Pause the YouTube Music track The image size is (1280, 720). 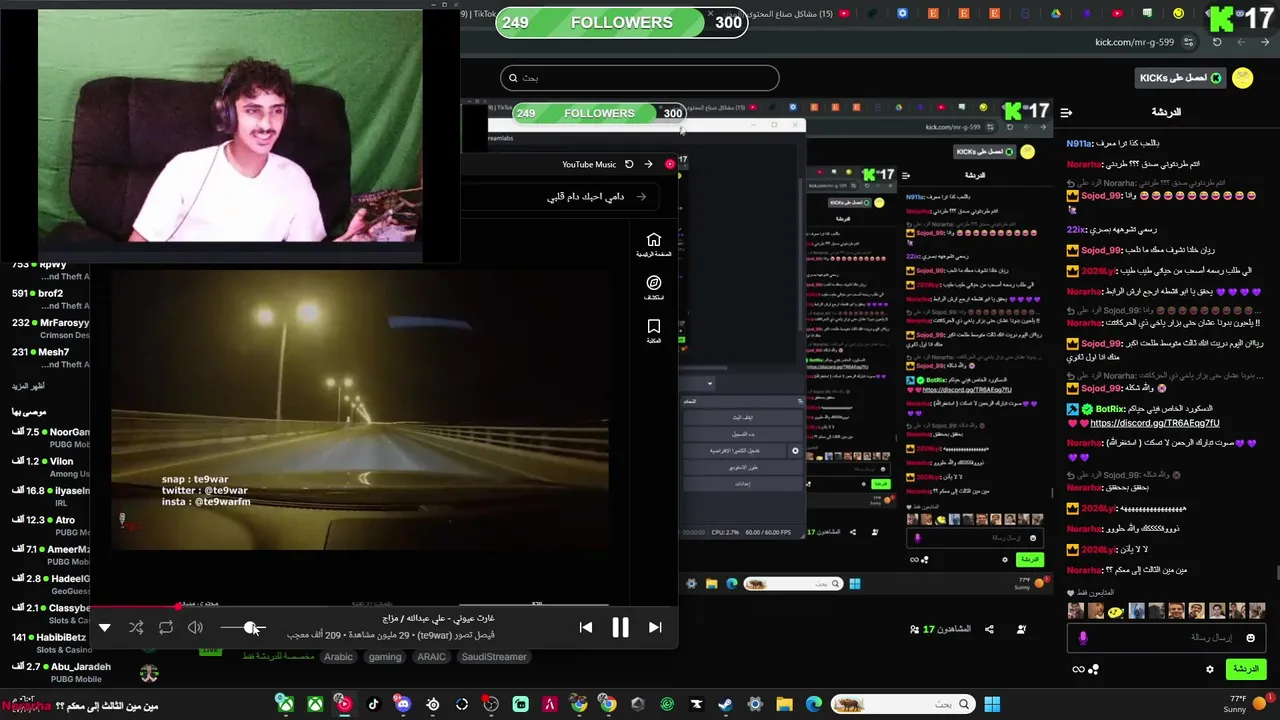pyautogui.click(x=620, y=627)
